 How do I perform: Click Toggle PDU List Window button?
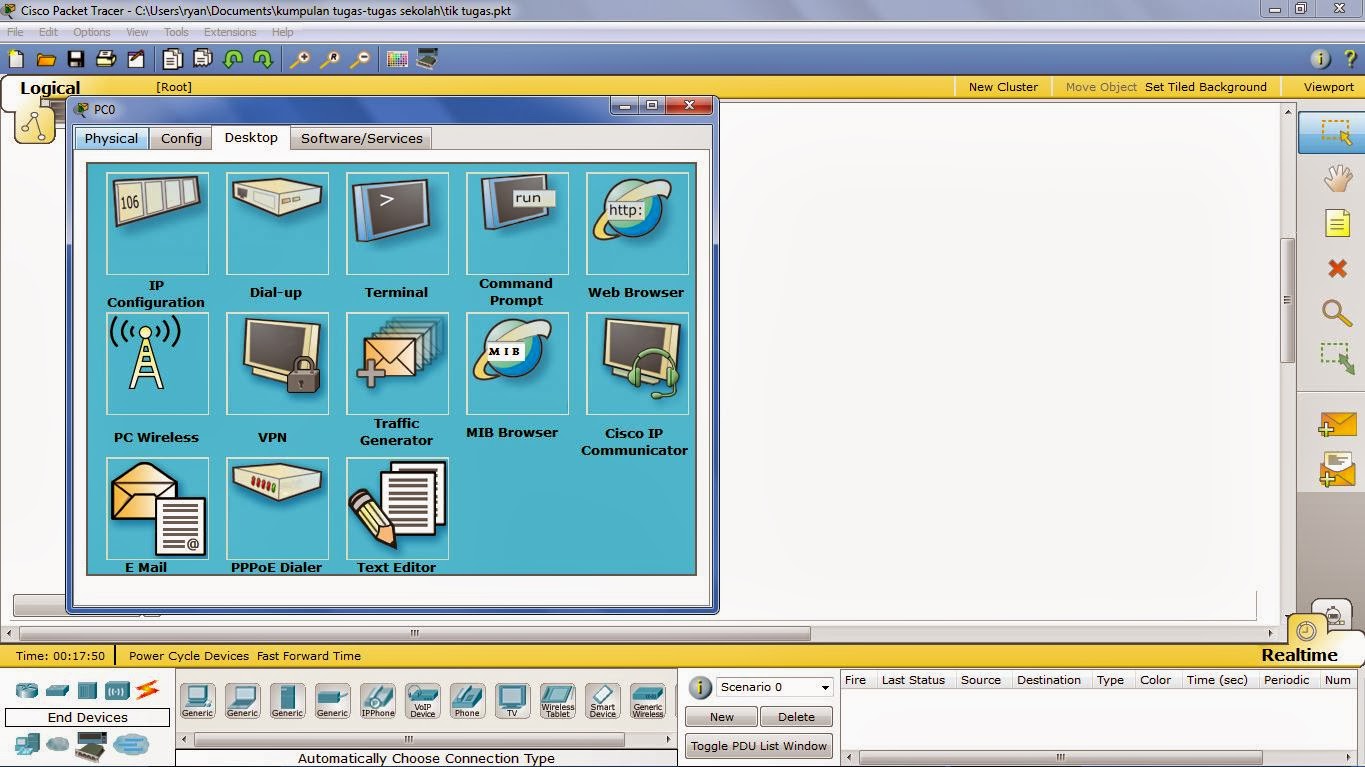[x=759, y=746]
